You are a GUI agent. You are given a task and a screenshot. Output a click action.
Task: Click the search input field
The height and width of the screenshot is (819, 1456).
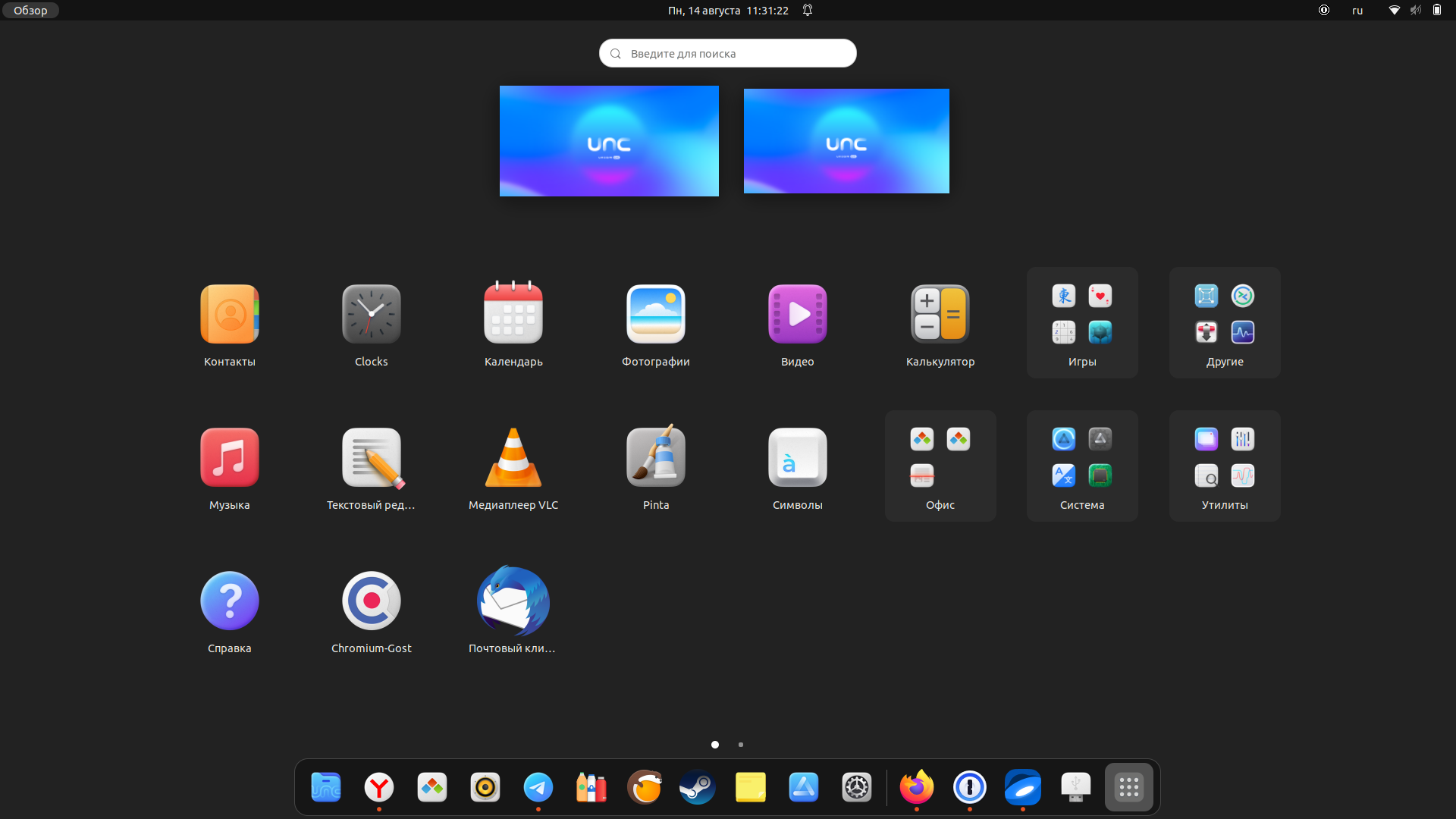tap(728, 53)
